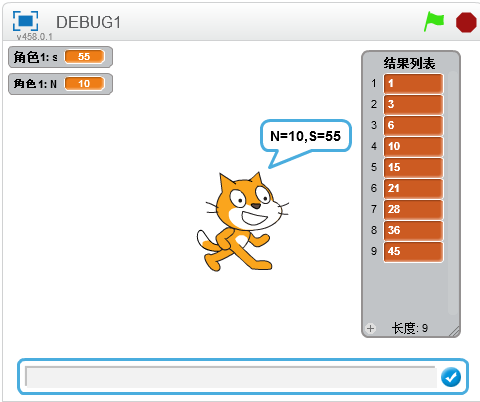Screen dimensions: 480x402
Task: Click the answer input field
Action: tap(231, 377)
